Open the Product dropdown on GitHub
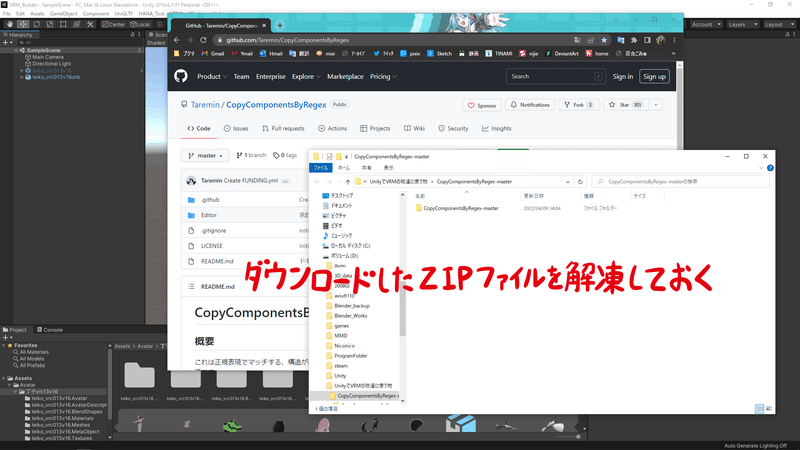The width and height of the screenshot is (800, 450). tap(212, 77)
